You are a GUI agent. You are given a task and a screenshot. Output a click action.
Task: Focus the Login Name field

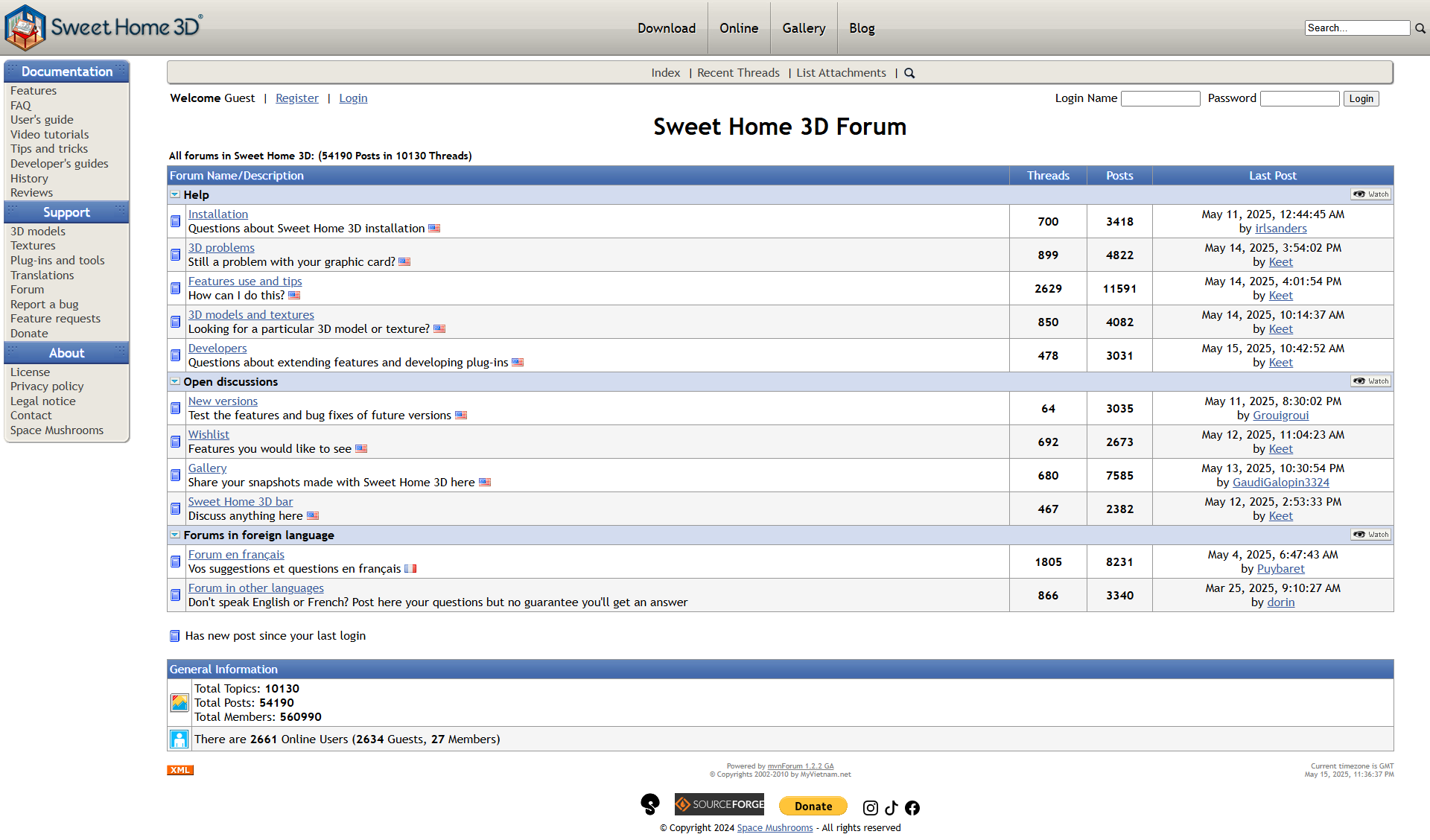1160,99
